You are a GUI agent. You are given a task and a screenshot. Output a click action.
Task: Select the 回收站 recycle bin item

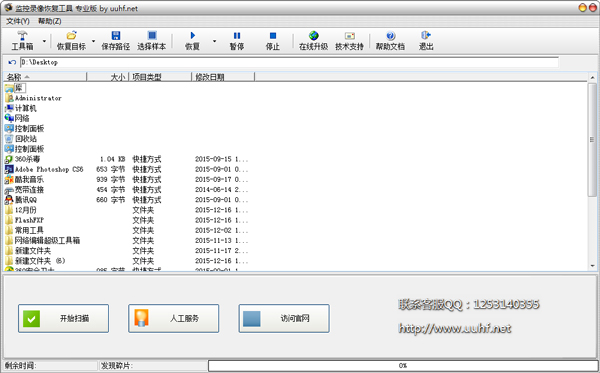click(21, 138)
